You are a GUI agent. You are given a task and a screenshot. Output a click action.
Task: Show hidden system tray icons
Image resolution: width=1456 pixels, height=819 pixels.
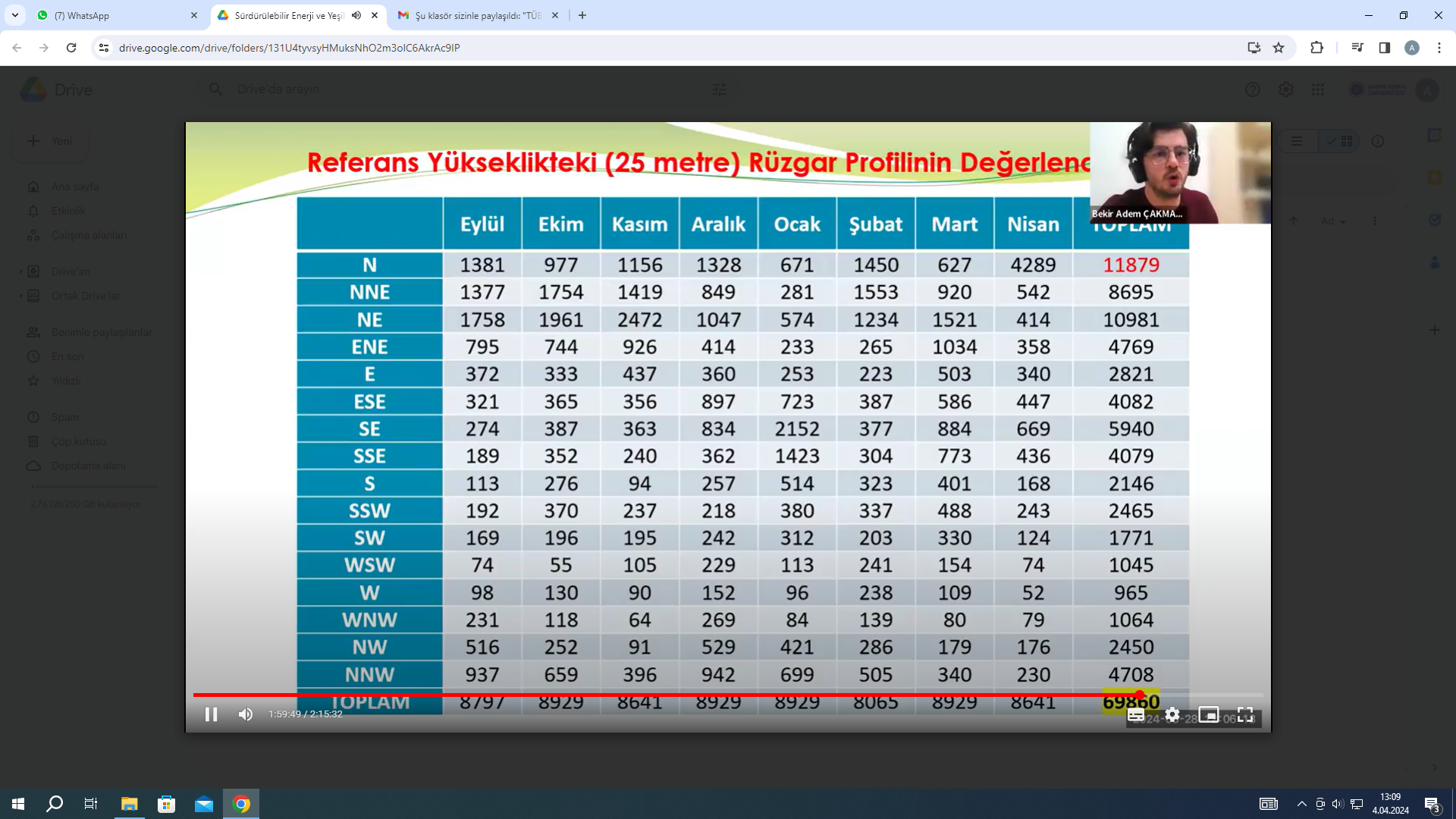click(x=1301, y=804)
